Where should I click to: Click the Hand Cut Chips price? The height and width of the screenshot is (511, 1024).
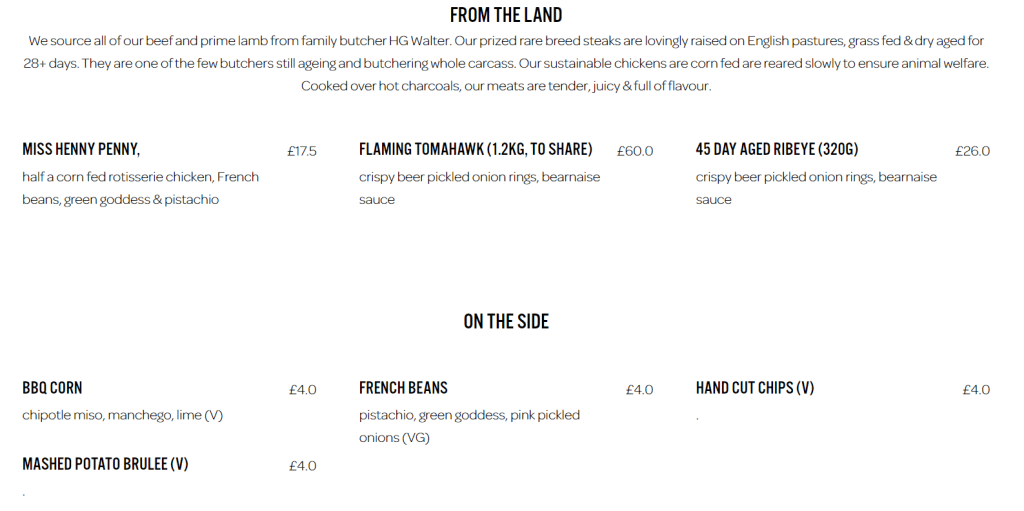pos(976,390)
